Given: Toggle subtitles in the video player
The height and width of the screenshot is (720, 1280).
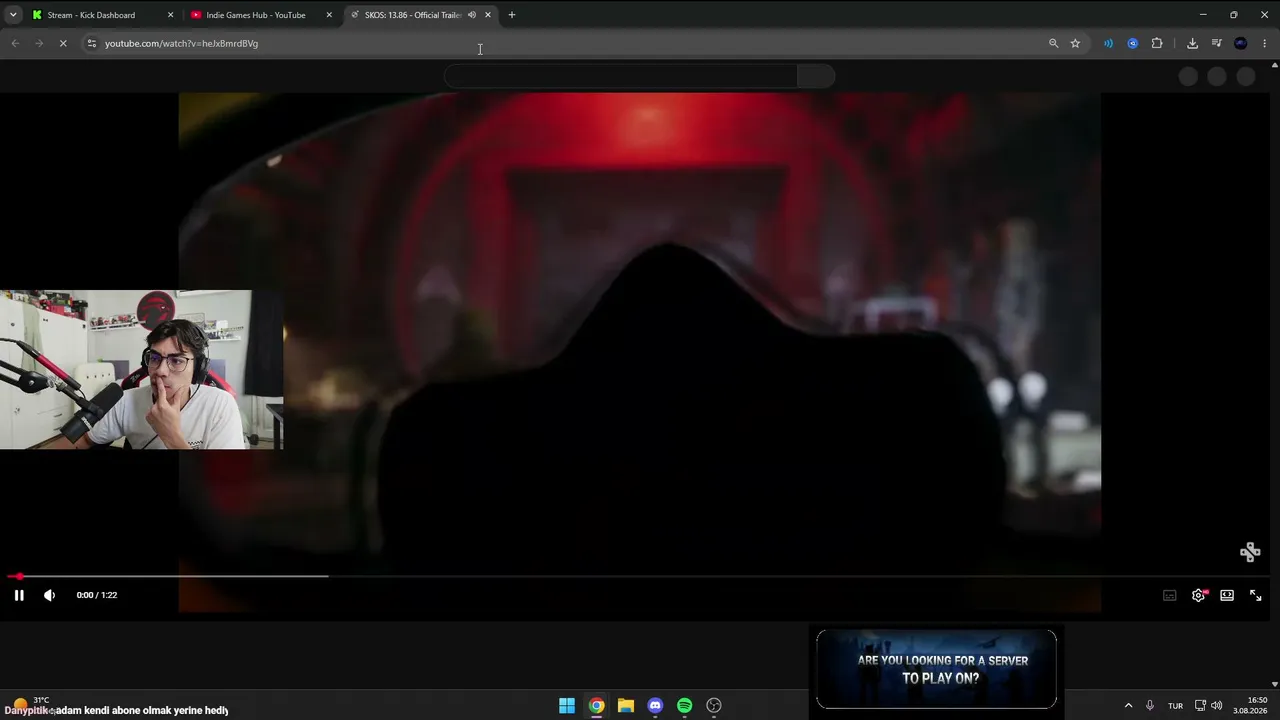Looking at the screenshot, I should click(1169, 595).
